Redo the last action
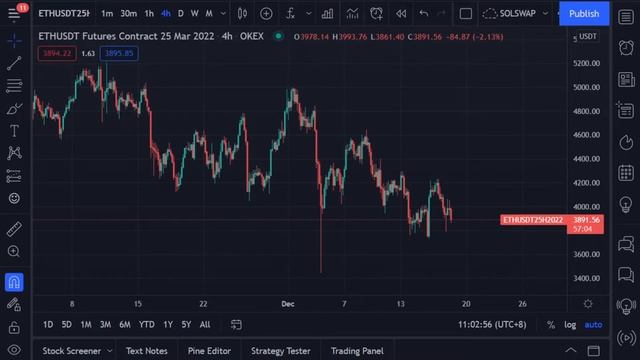This screenshot has height=360, width=640. (x=441, y=14)
